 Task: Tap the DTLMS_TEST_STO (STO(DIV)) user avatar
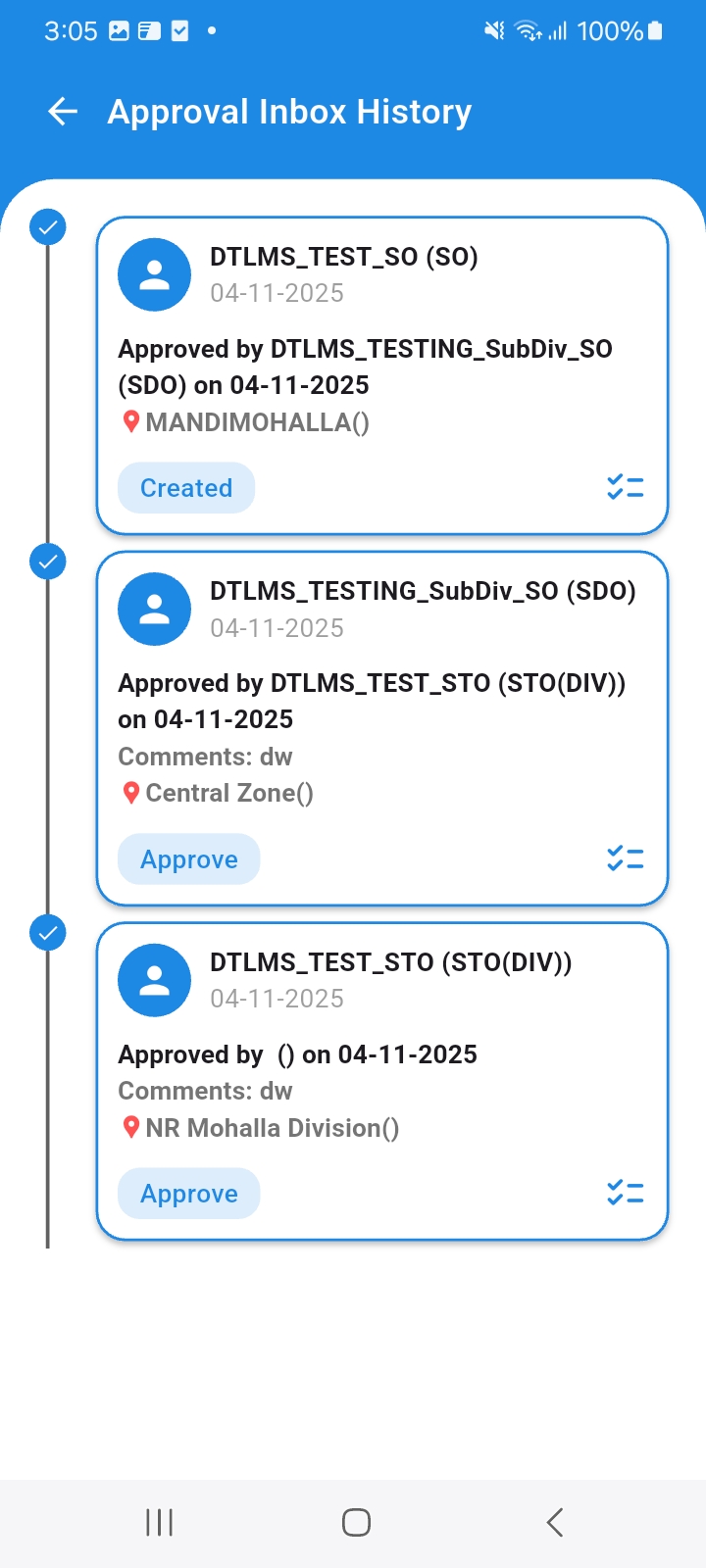pos(154,981)
